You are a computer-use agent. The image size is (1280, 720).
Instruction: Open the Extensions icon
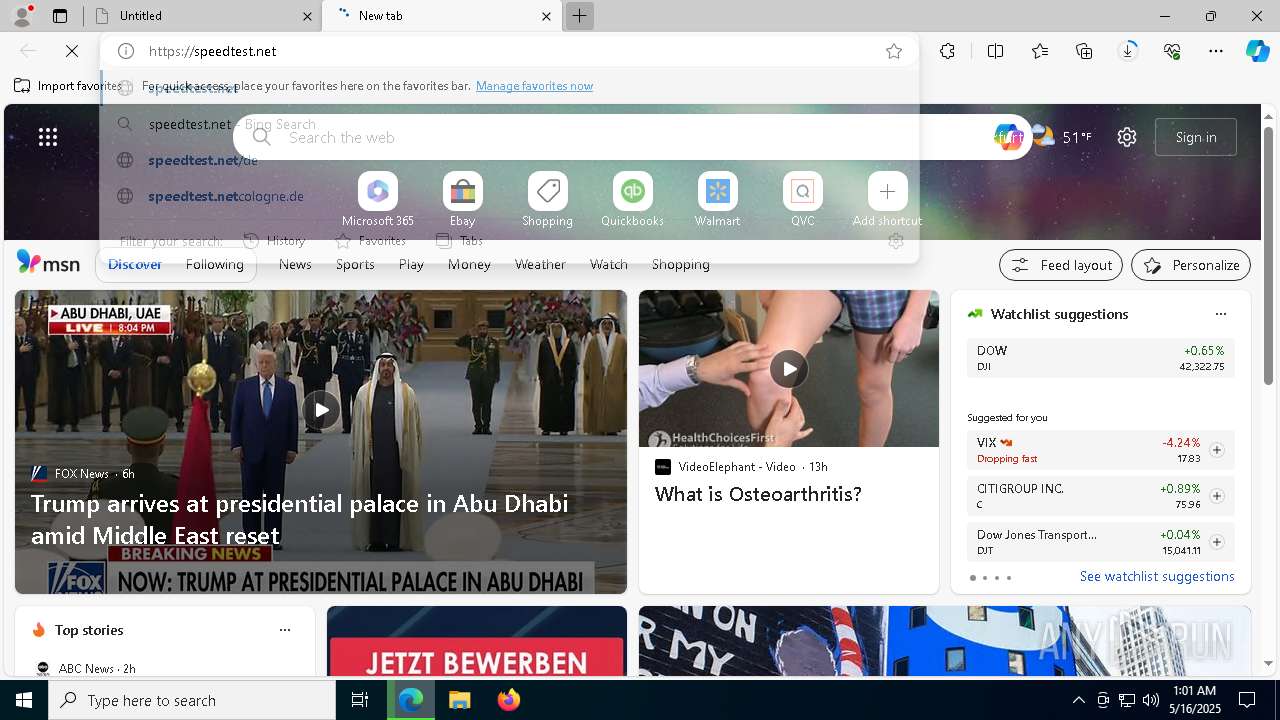(x=948, y=51)
